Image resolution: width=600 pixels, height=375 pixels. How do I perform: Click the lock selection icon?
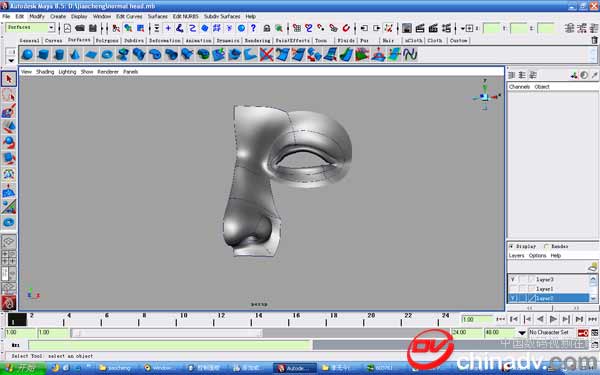(267, 28)
